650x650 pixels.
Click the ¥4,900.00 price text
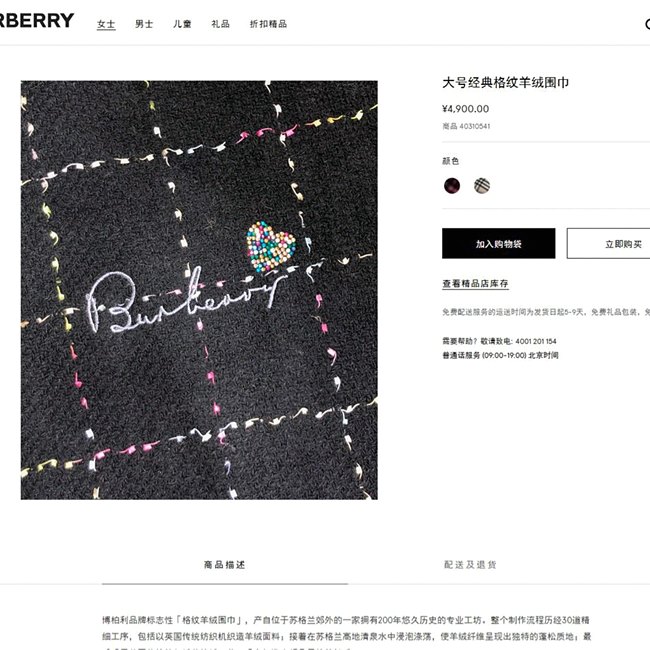click(466, 109)
